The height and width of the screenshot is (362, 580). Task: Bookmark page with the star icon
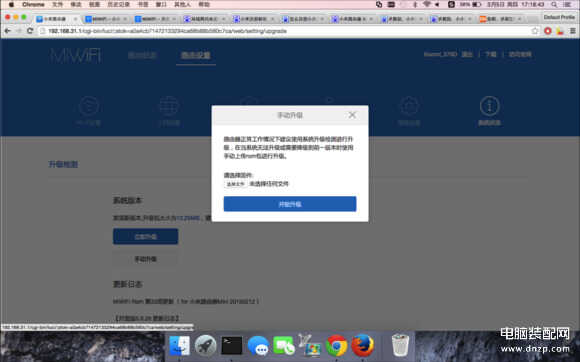point(535,31)
